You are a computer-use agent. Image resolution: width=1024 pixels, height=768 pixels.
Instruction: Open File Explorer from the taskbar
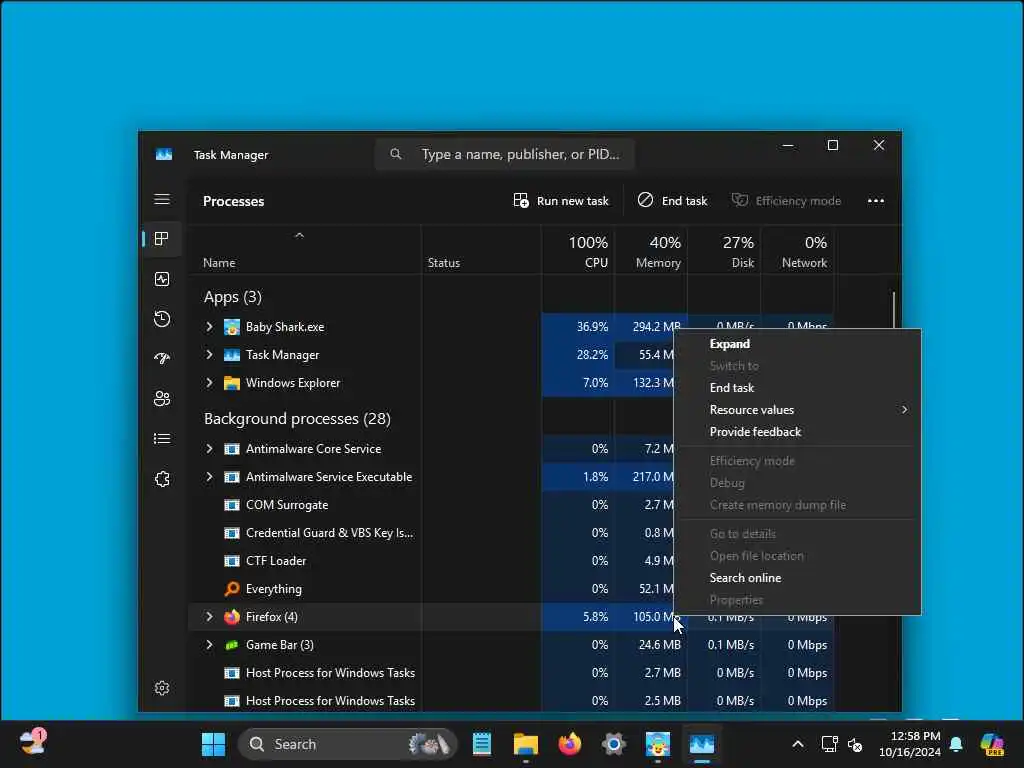[x=526, y=744]
